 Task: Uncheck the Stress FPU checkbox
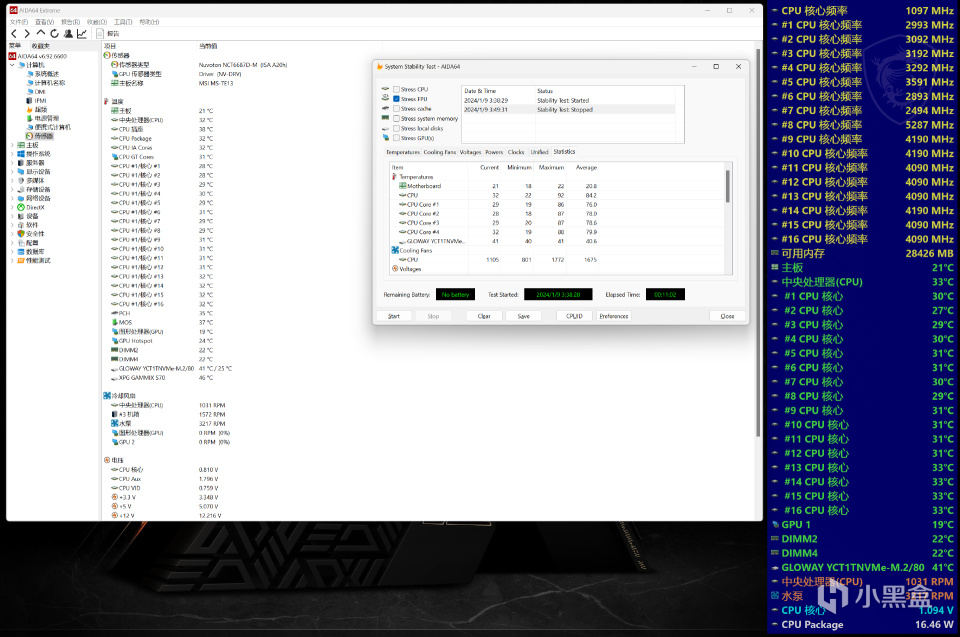tap(397, 99)
